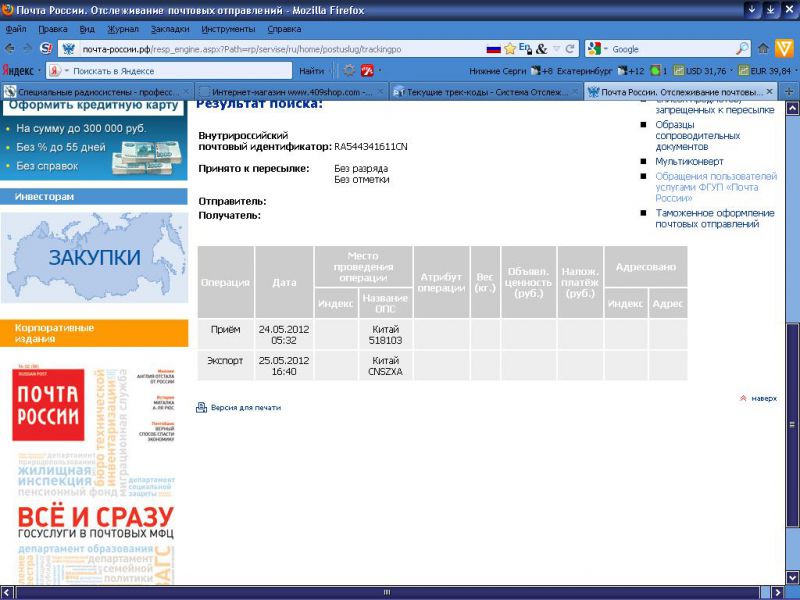Click the magnifier icon in the Google search box
The image size is (800, 600).
[742, 48]
